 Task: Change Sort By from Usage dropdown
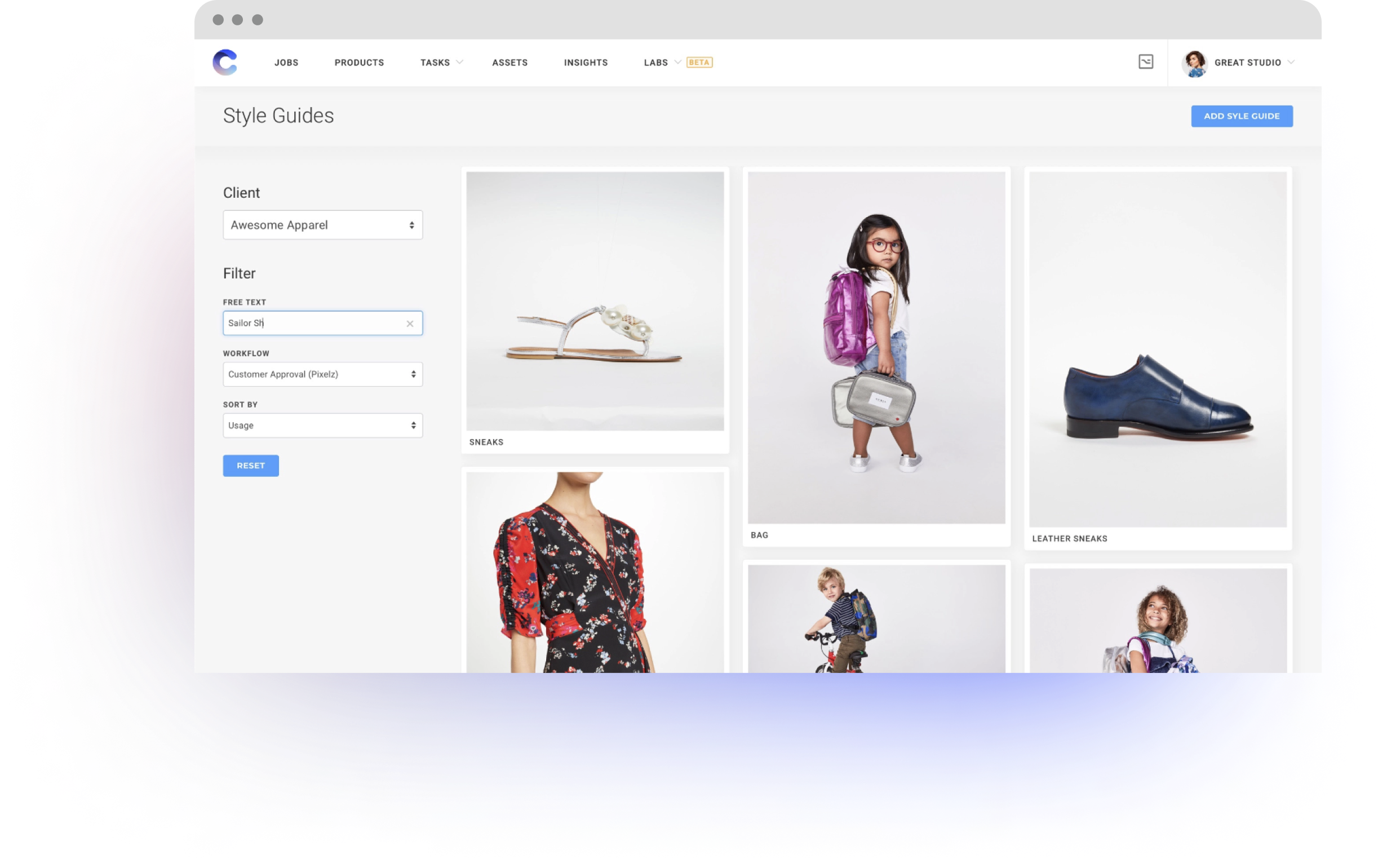322,425
